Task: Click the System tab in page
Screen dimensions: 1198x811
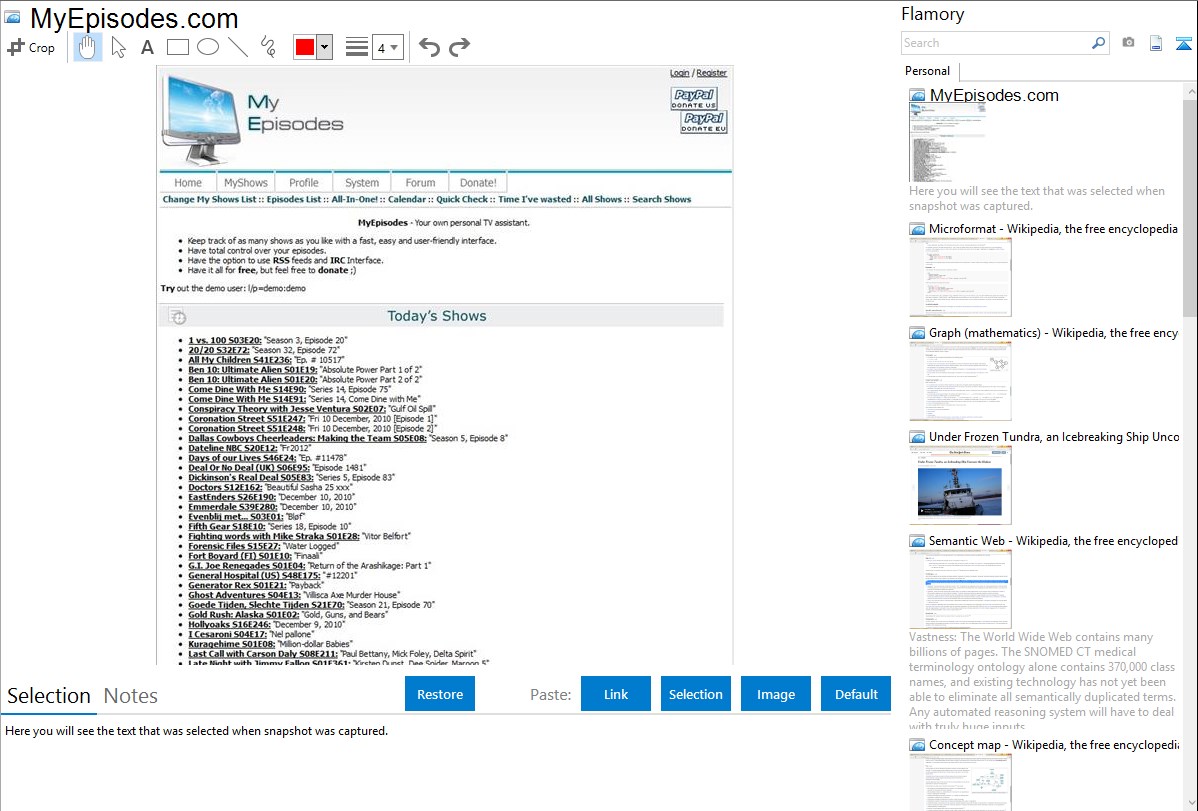Action: pos(361,183)
